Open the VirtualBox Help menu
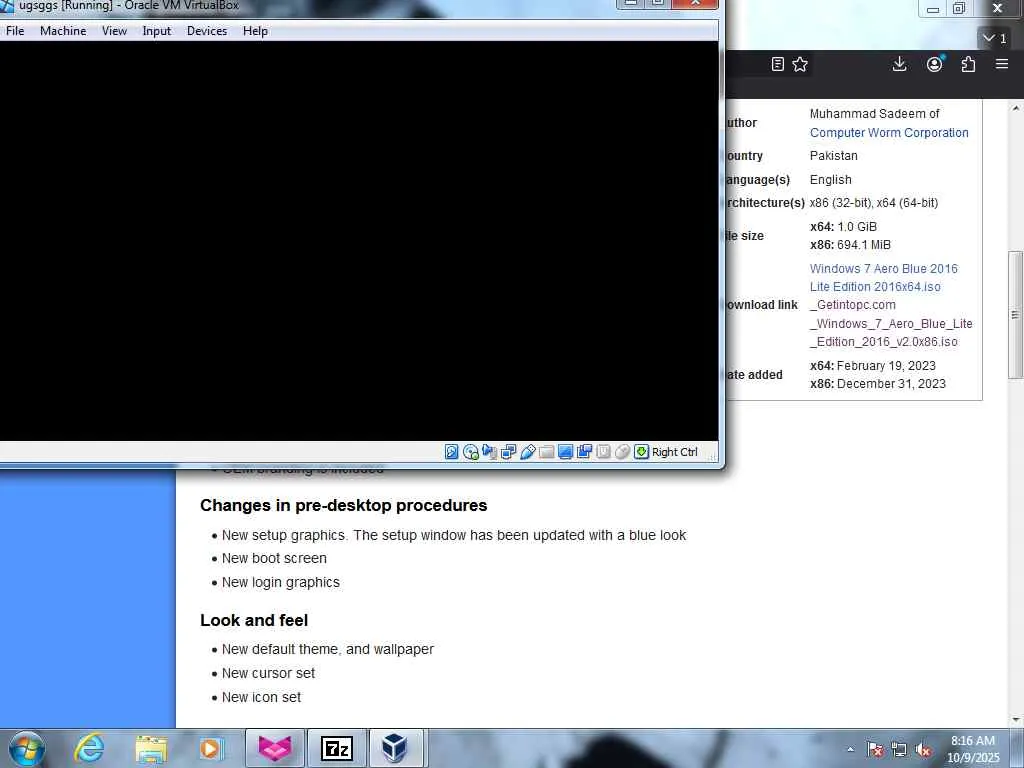 (x=255, y=31)
